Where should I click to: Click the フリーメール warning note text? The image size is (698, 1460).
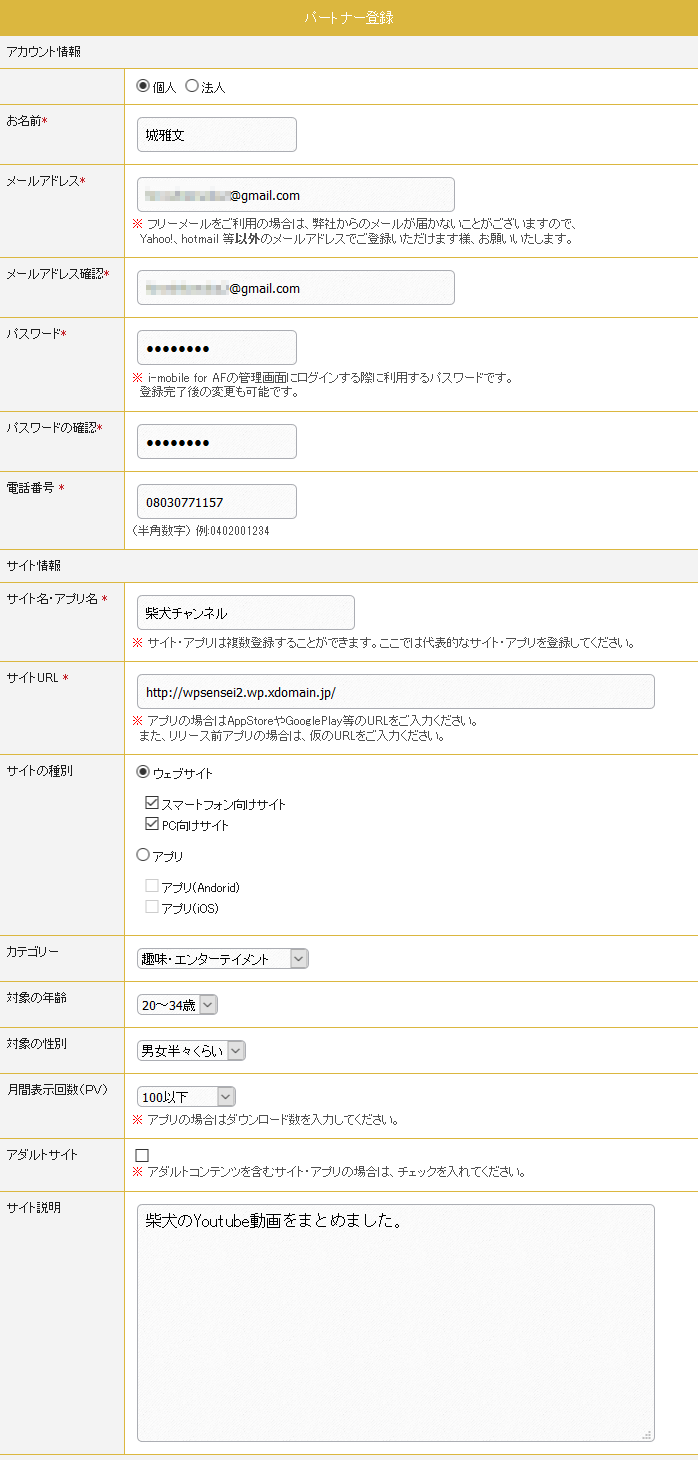357,231
